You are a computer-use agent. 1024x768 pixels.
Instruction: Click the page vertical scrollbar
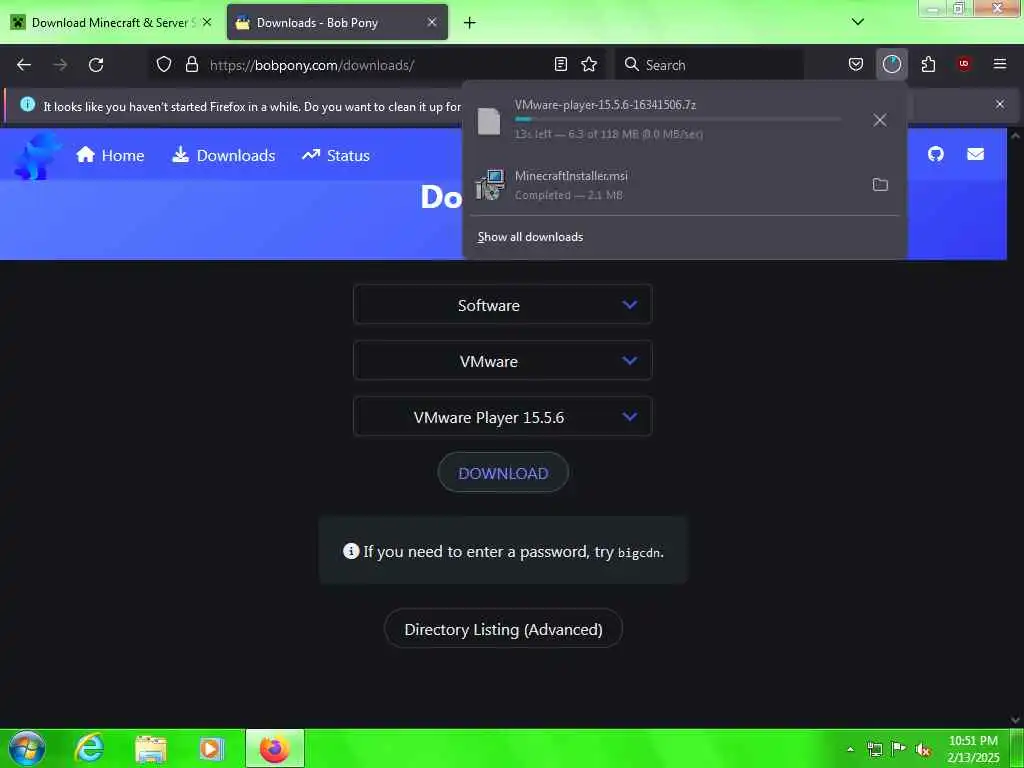pos(1016,428)
